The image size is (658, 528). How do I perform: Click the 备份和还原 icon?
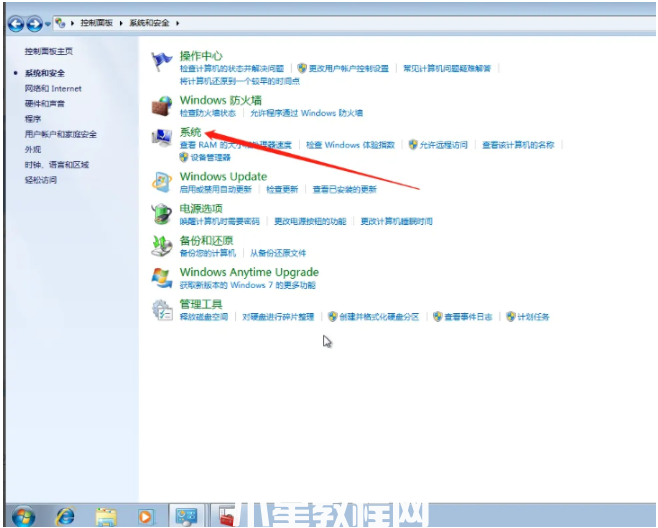click(162, 246)
